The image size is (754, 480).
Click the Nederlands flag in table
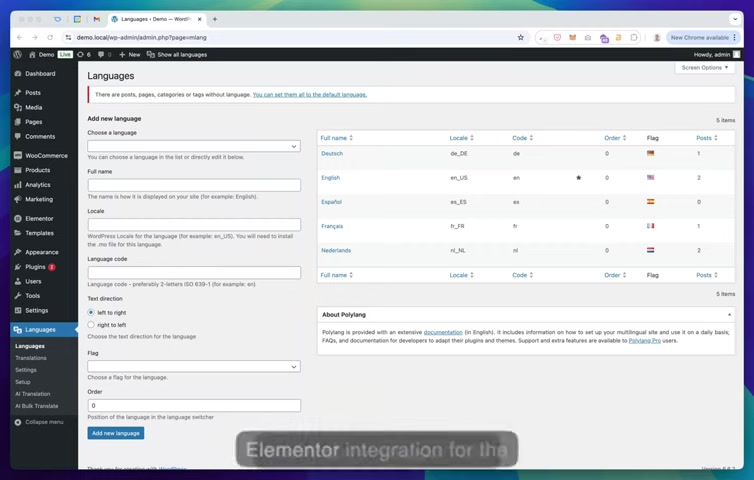[650, 250]
